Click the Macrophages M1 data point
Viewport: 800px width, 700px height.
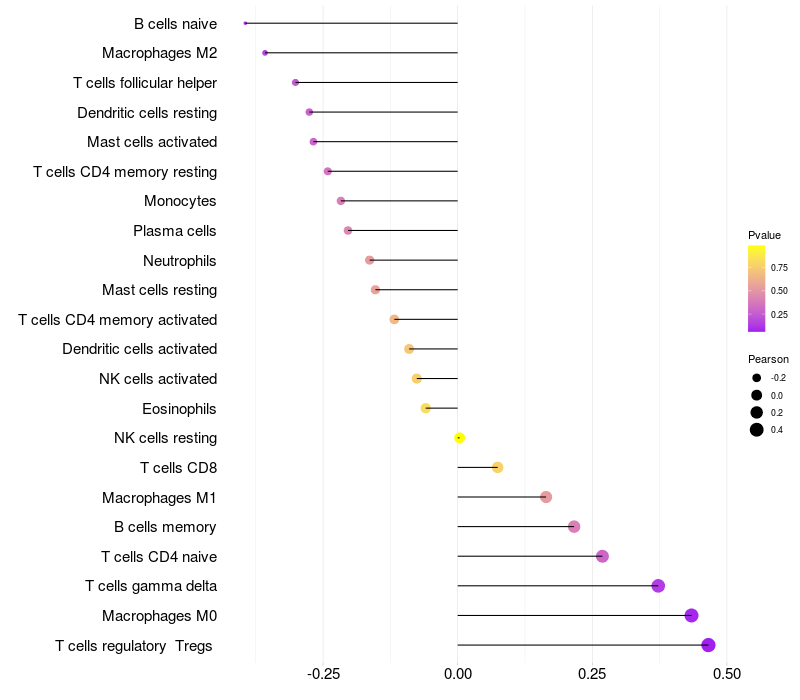coord(546,497)
